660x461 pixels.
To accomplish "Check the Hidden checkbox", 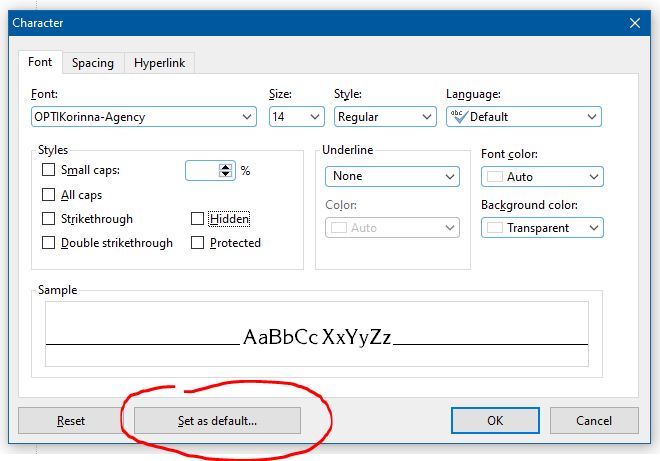I will (x=198, y=219).
